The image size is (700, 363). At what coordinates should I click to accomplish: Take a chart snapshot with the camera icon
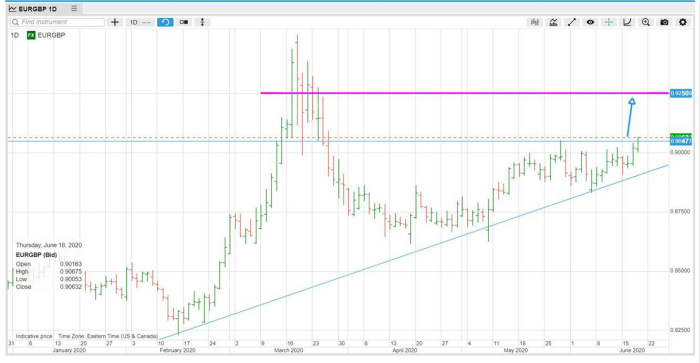(664, 22)
